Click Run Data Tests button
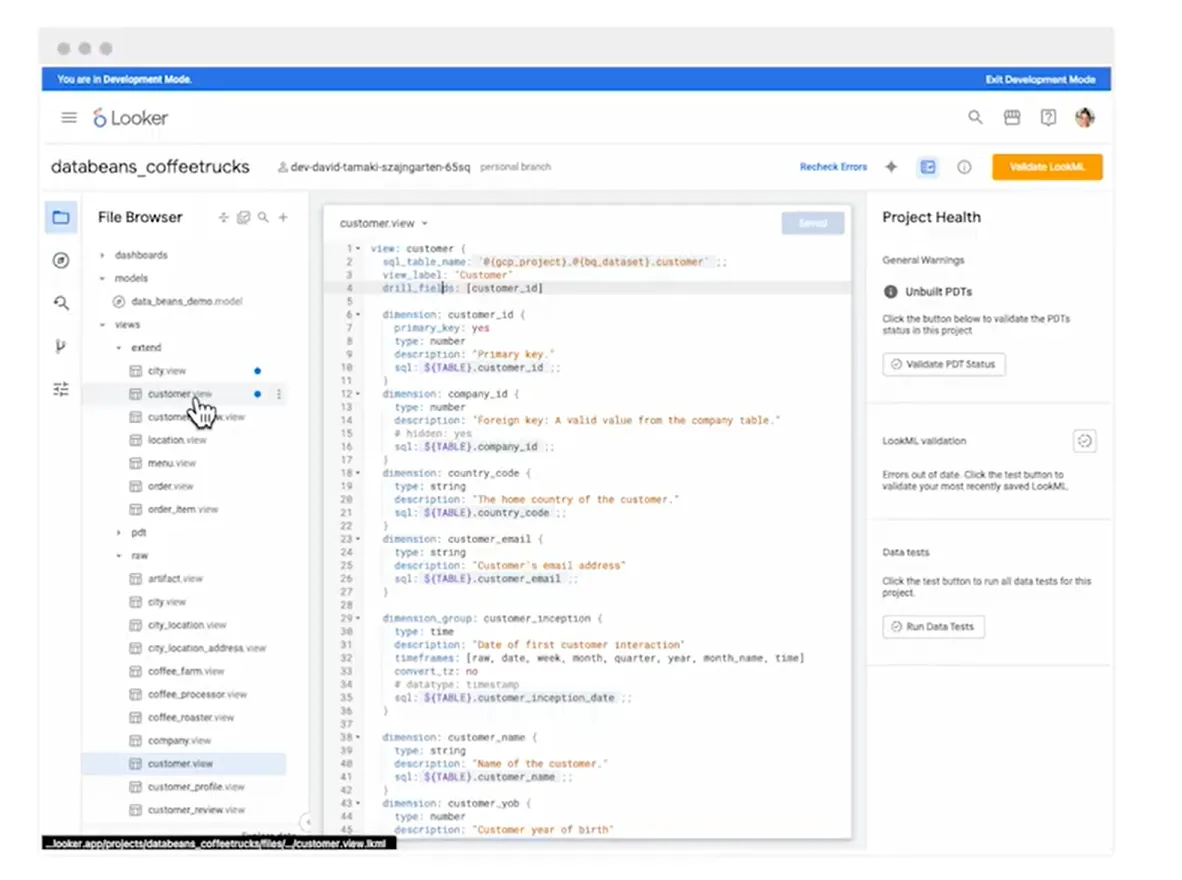Image resolution: width=1182 pixels, height=880 pixels. 933,627
